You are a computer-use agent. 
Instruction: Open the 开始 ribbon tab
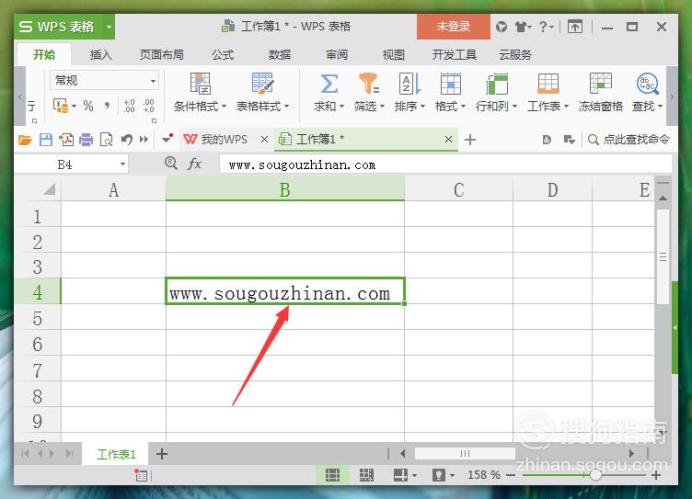pyautogui.click(x=44, y=55)
